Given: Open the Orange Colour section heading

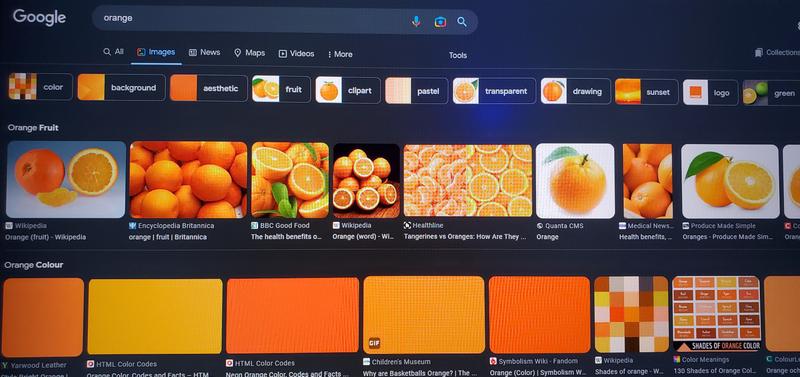Looking at the screenshot, I should [34, 265].
